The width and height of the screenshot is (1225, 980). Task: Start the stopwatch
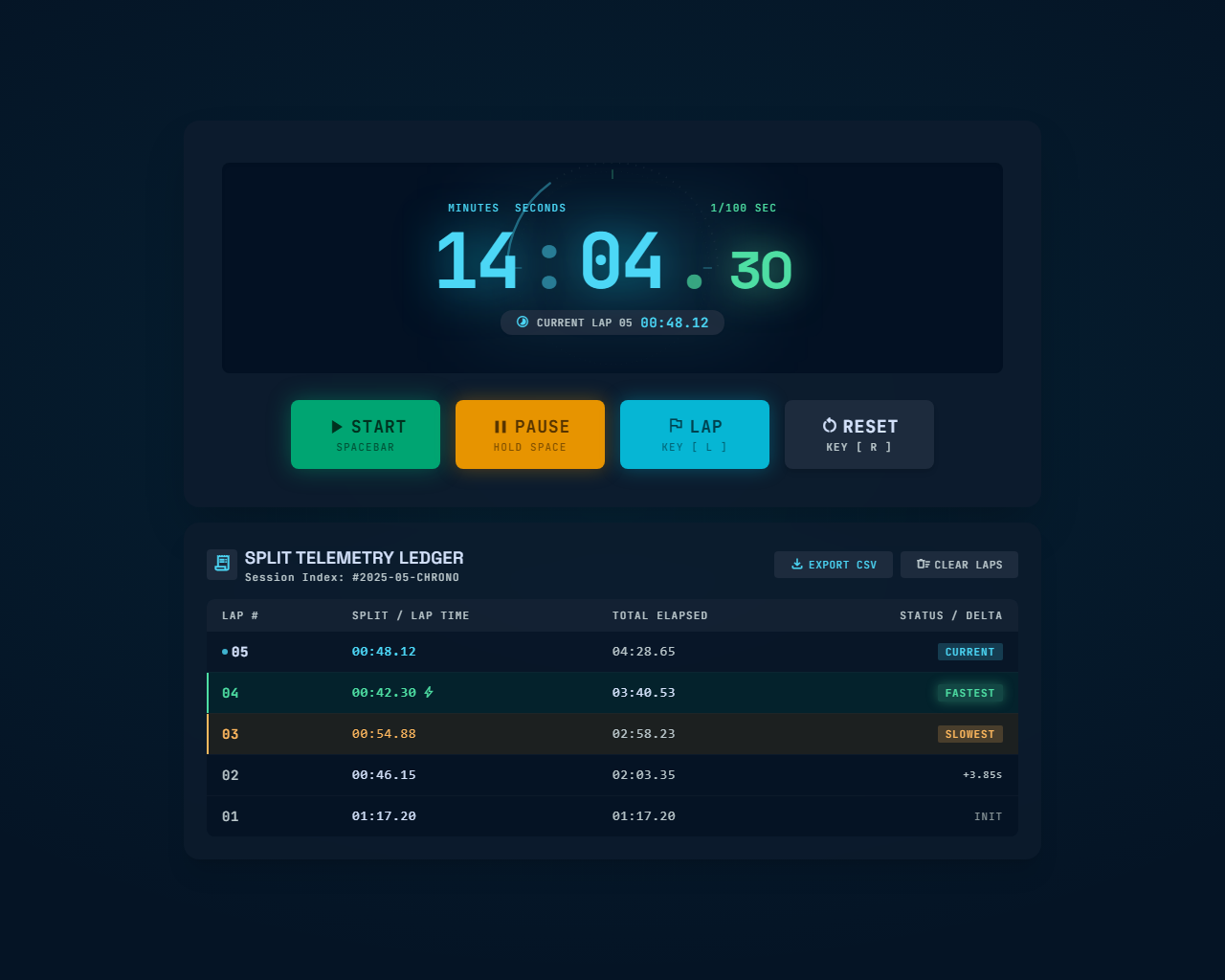pos(366,434)
